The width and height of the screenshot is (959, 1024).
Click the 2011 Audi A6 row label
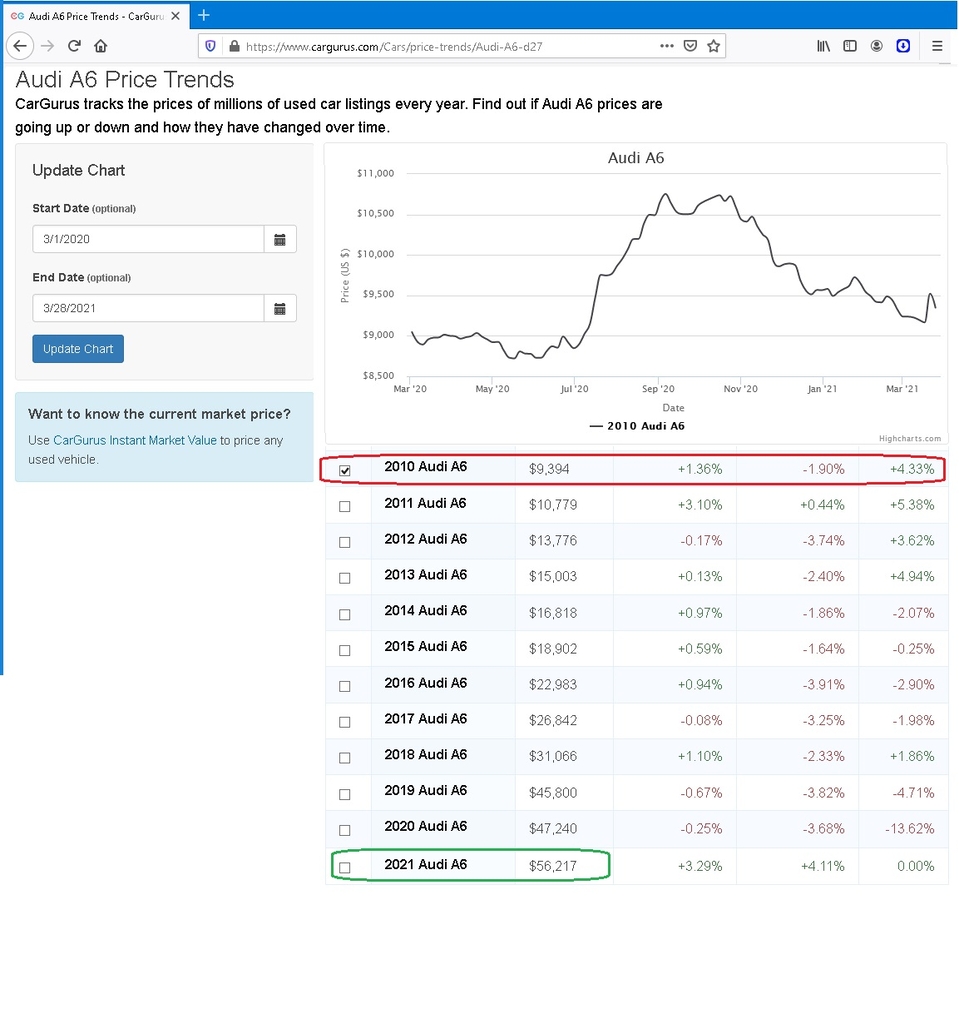click(x=426, y=504)
